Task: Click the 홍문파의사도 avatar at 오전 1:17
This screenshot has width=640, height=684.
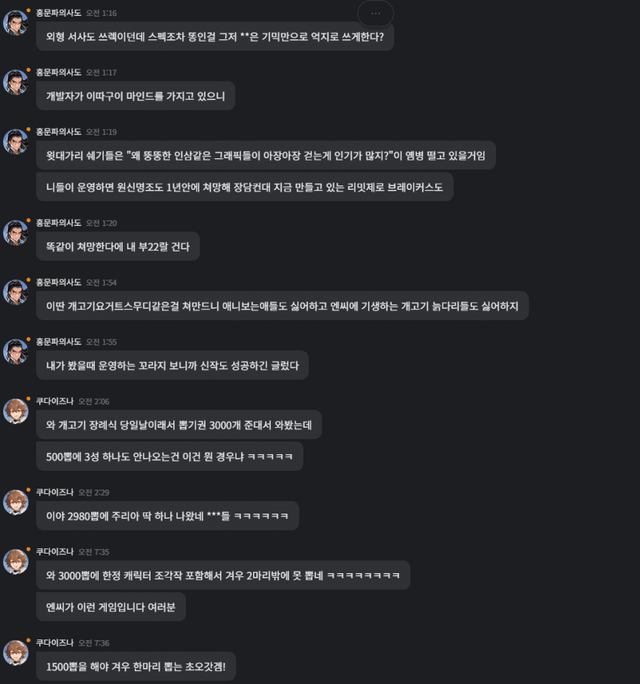Action: (x=15, y=82)
